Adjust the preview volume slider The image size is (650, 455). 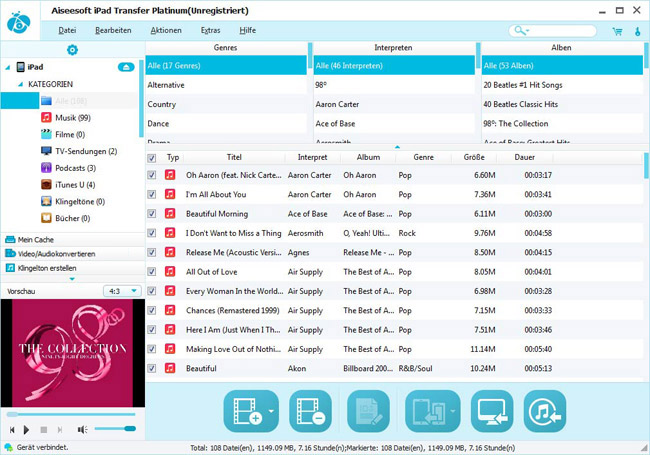[x=115, y=429]
